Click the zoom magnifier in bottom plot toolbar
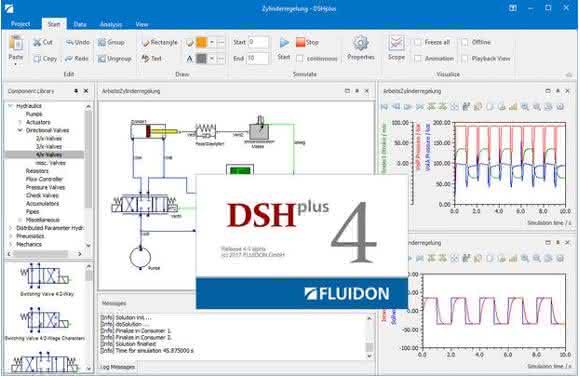Screen dimensions: 580x377 coord(525,258)
